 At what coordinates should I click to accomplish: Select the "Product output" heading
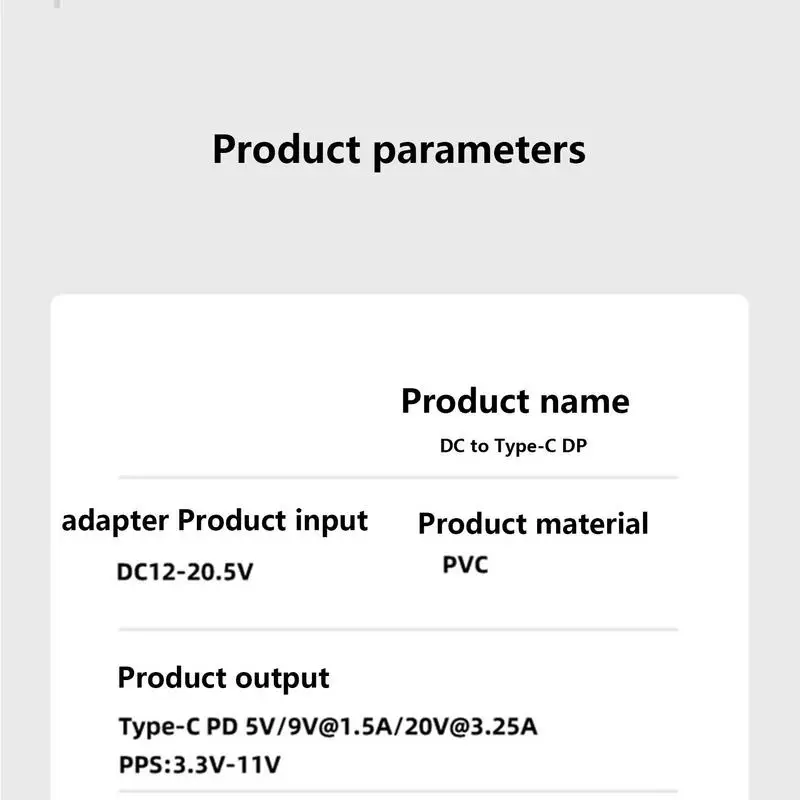click(223, 678)
